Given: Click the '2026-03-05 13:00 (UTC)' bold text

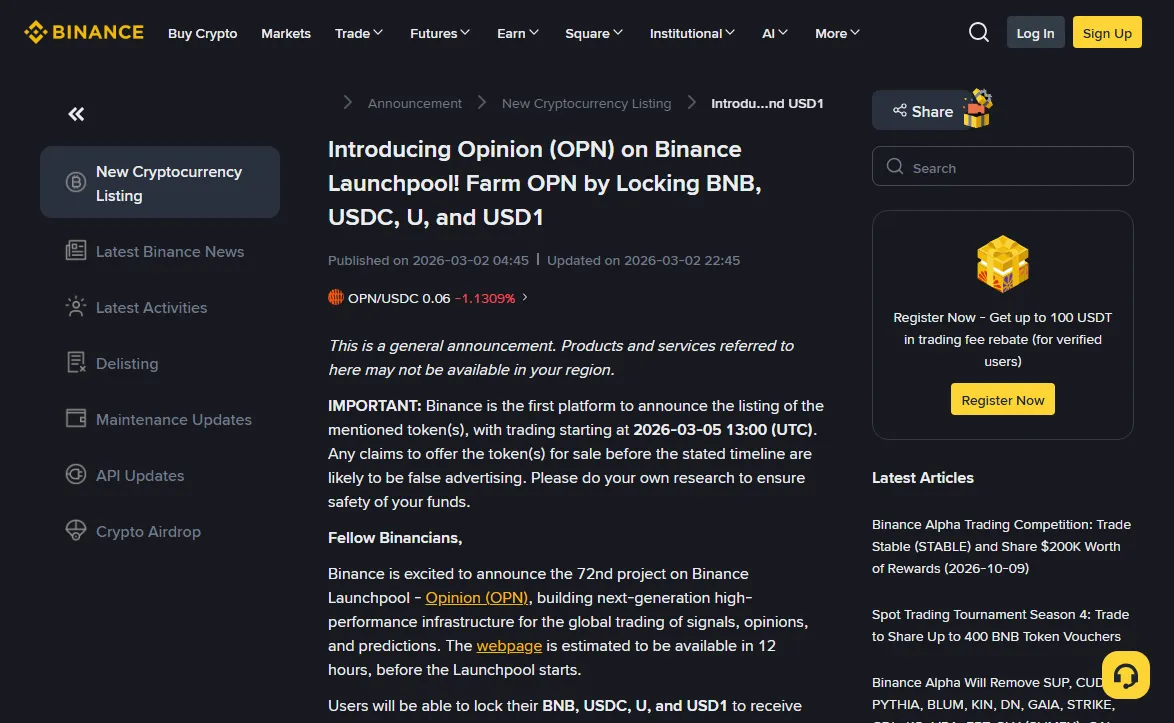Looking at the screenshot, I should click(723, 430).
